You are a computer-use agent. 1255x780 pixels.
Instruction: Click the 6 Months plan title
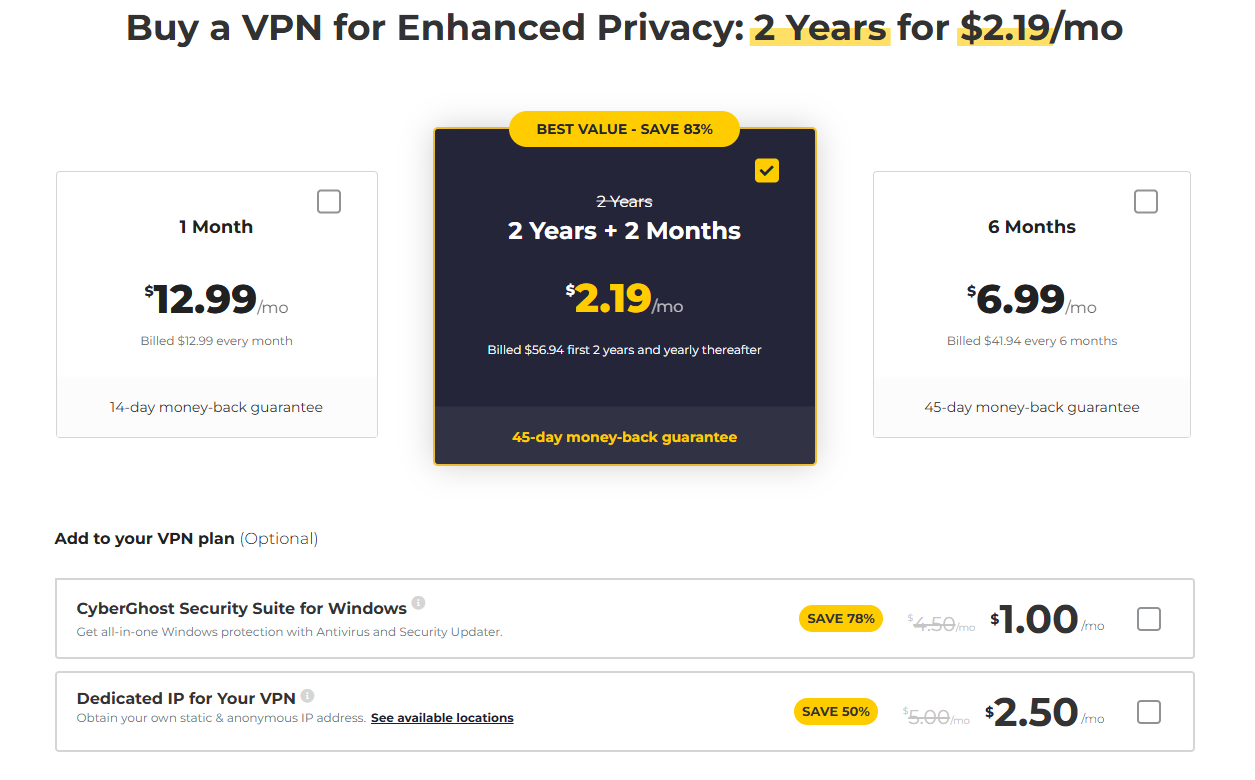[x=1032, y=227]
